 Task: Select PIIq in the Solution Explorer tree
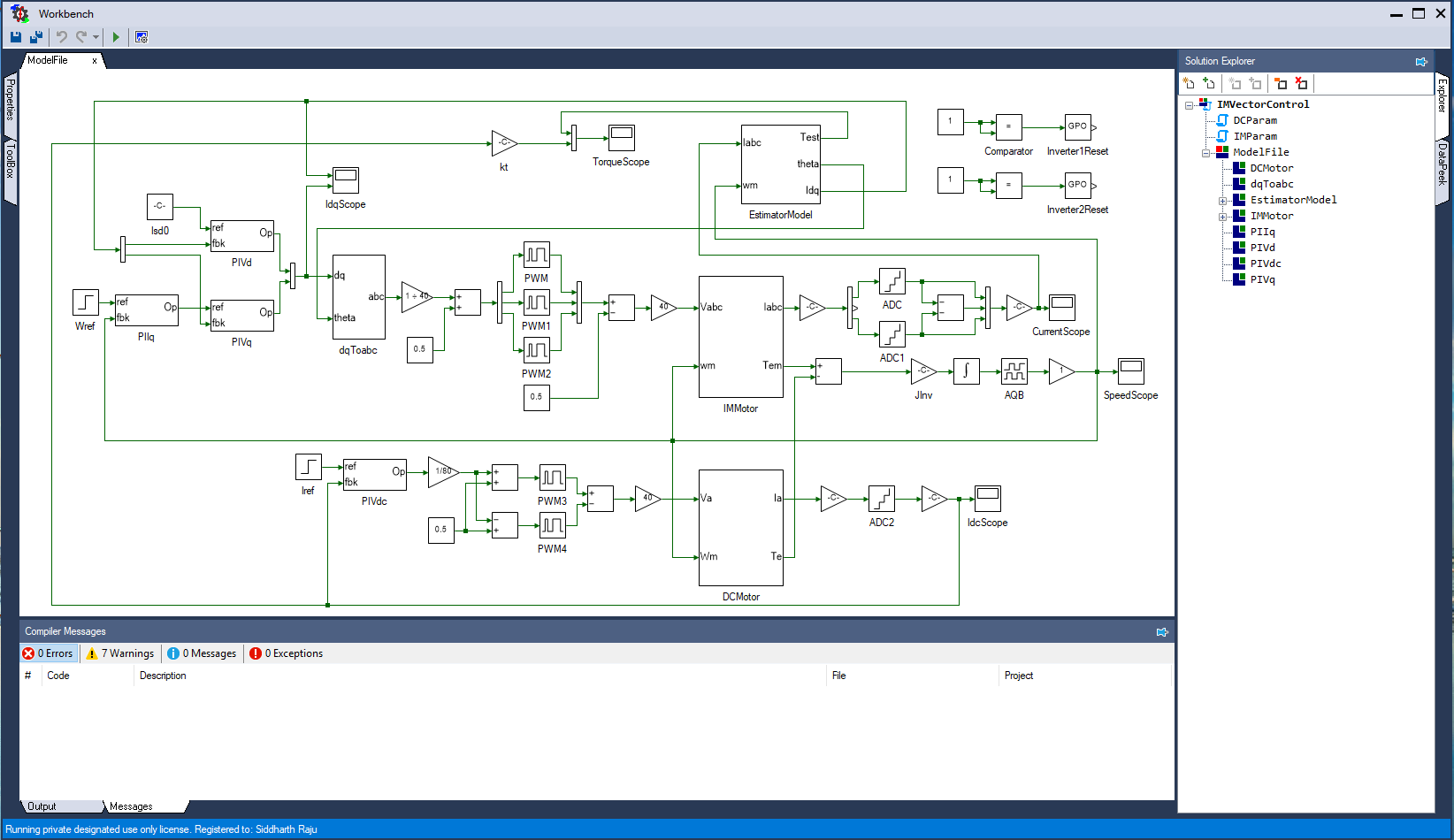click(1263, 232)
